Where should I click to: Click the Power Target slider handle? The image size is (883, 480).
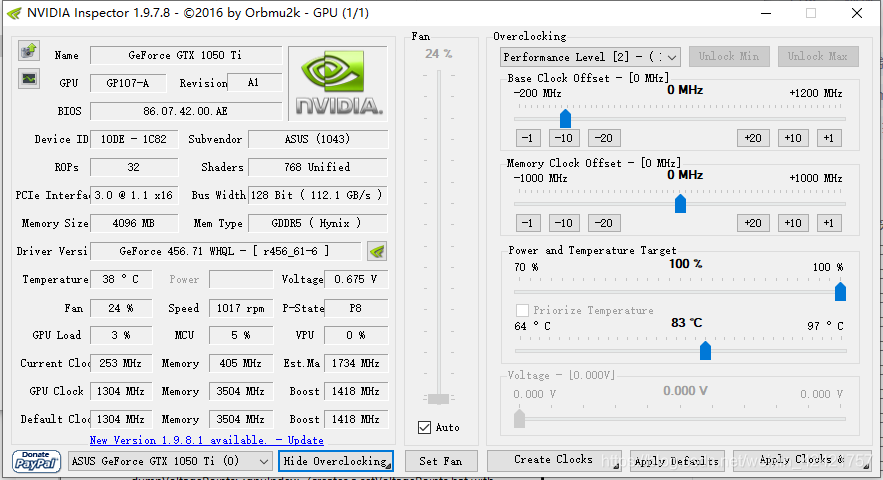click(x=840, y=291)
